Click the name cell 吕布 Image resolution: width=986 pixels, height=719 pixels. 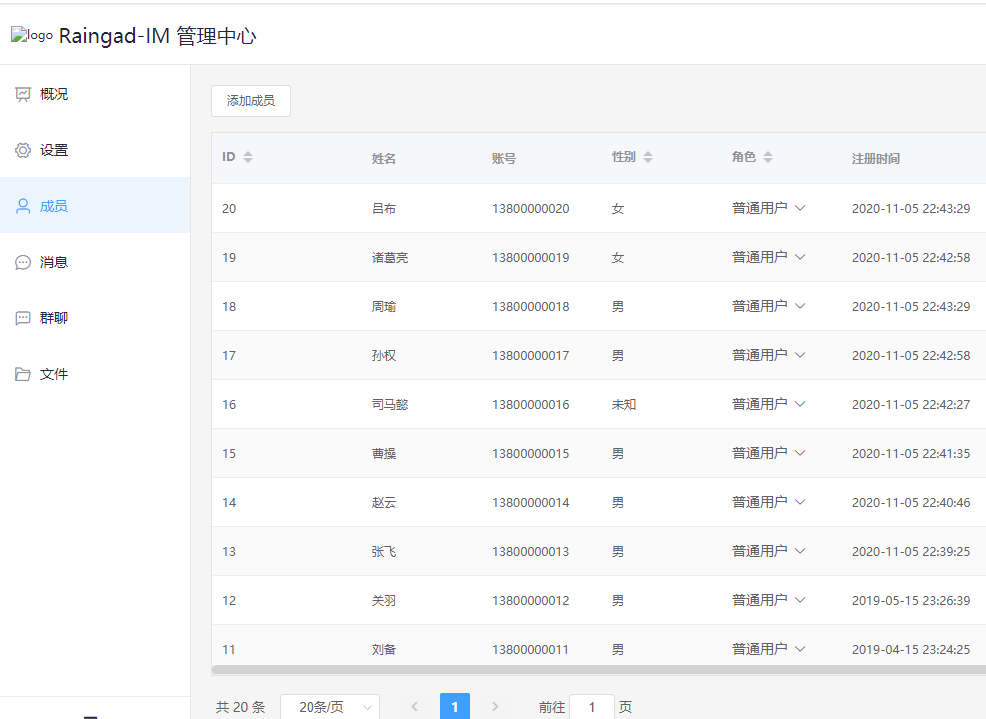(x=384, y=209)
